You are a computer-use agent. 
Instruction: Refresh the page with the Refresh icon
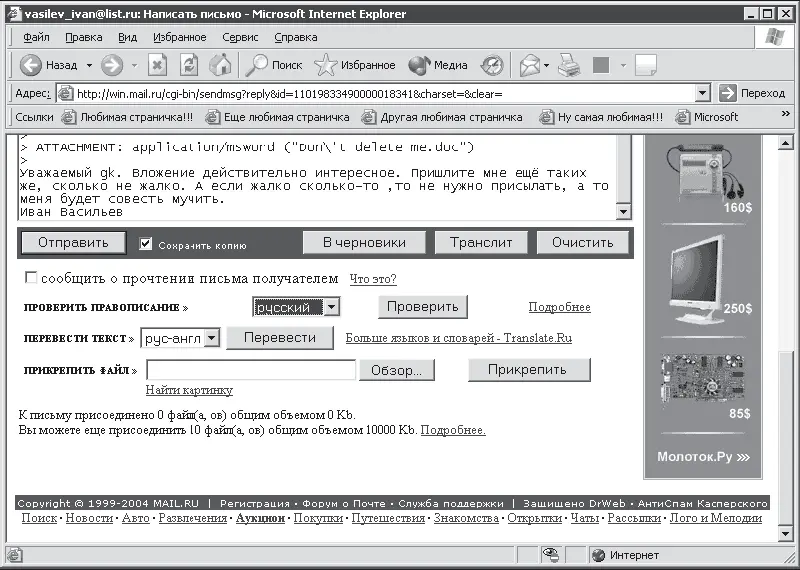tap(189, 65)
